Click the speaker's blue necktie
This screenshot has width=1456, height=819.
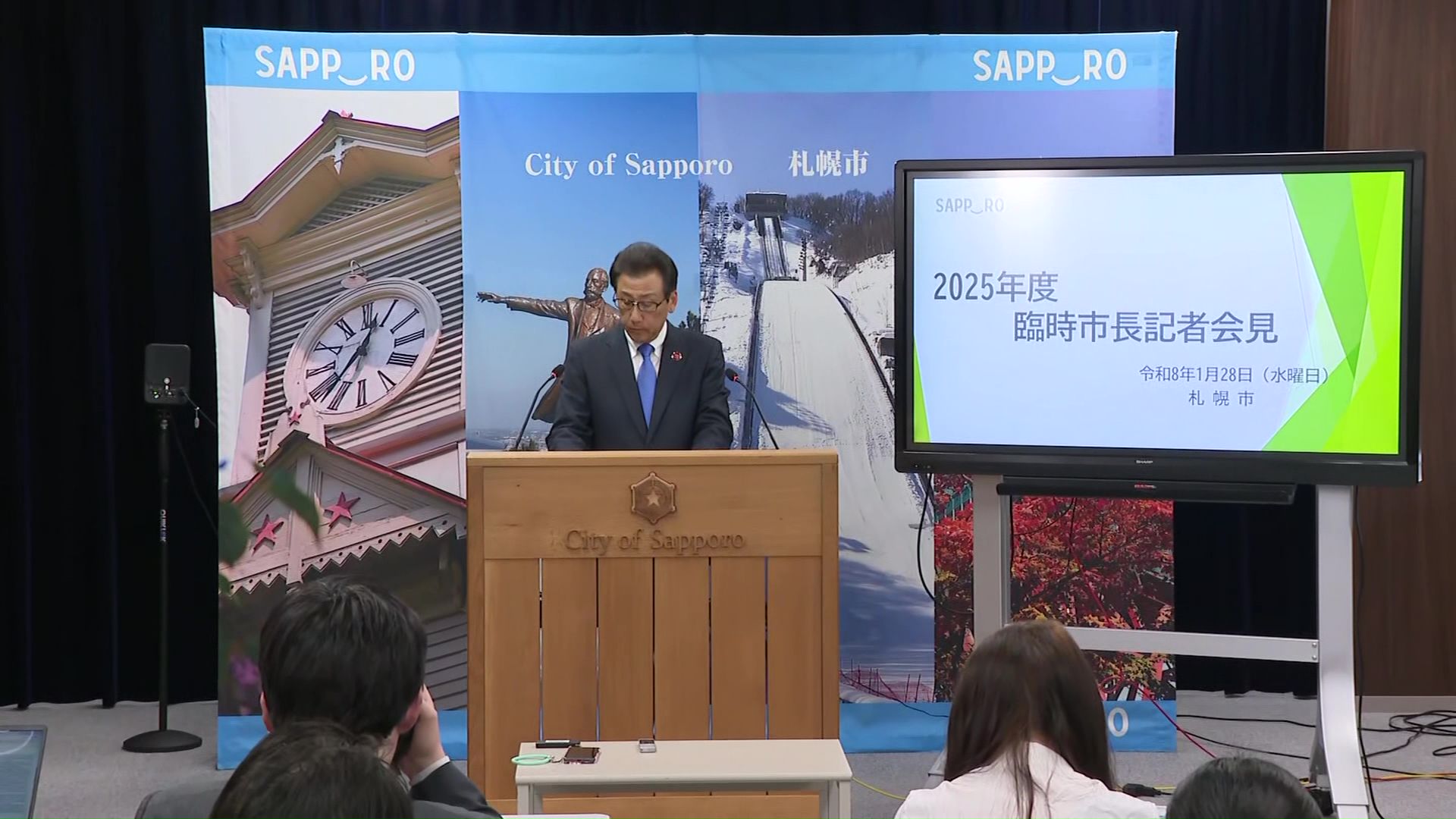coord(646,383)
